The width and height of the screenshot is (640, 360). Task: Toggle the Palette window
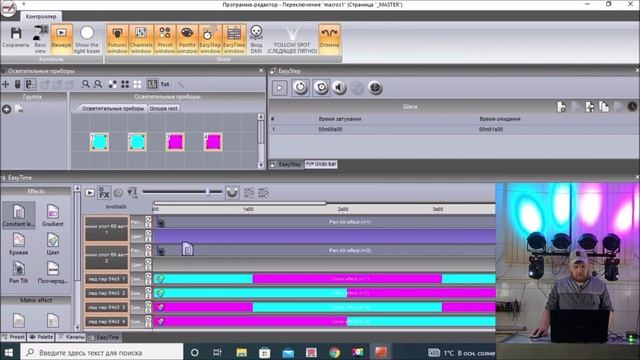[187, 39]
